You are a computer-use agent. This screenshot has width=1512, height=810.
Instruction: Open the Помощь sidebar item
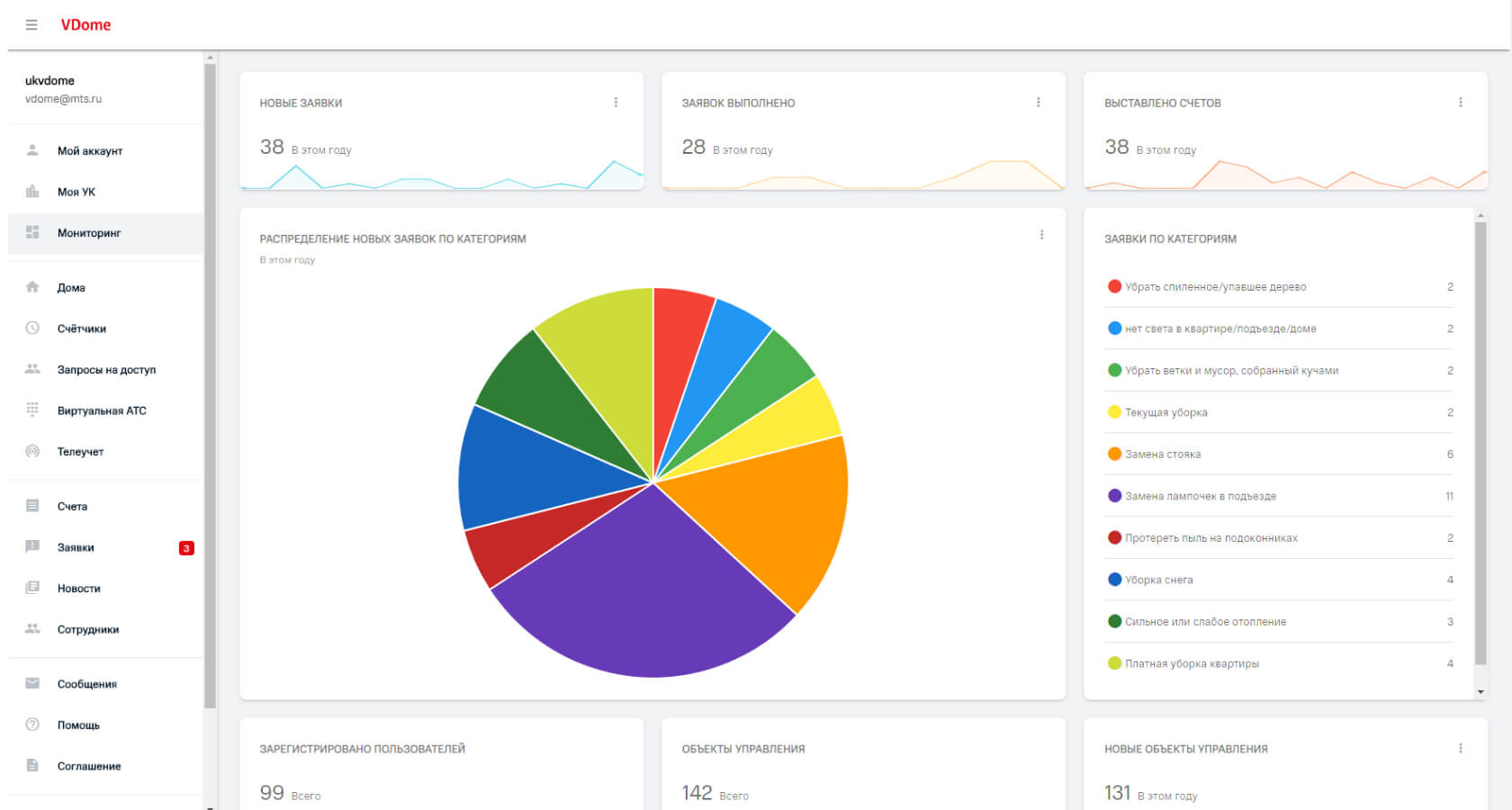tap(105, 725)
